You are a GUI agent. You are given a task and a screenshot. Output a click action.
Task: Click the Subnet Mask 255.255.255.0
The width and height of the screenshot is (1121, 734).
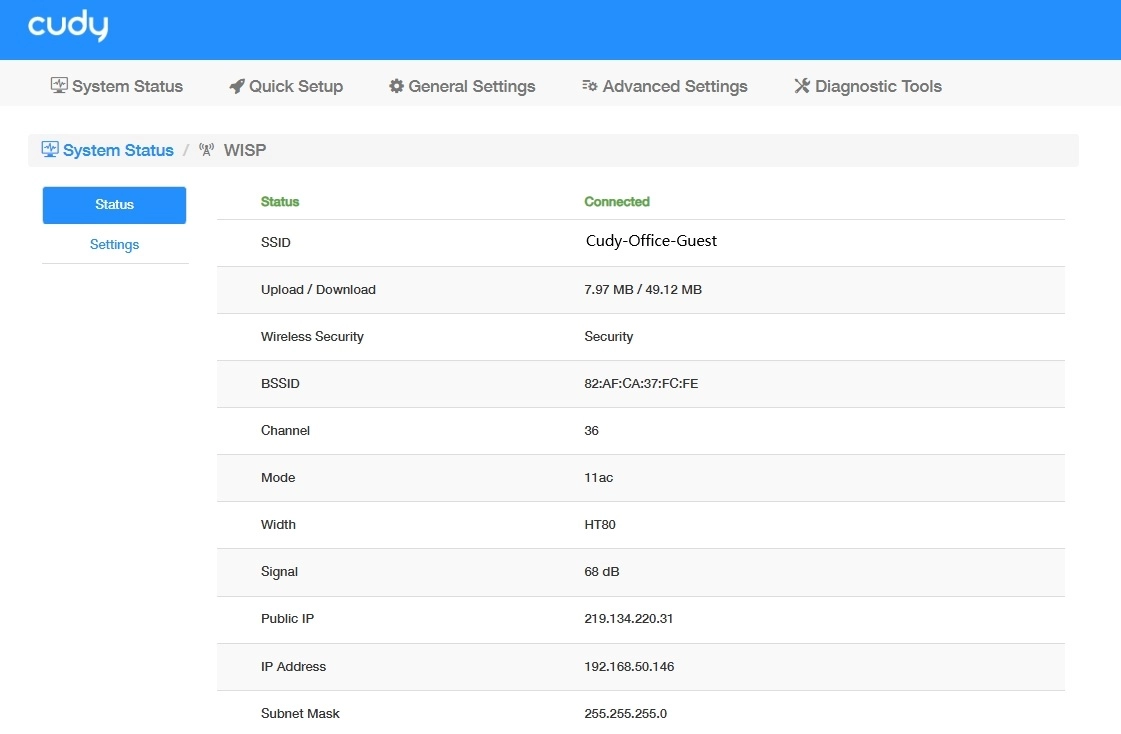626,713
